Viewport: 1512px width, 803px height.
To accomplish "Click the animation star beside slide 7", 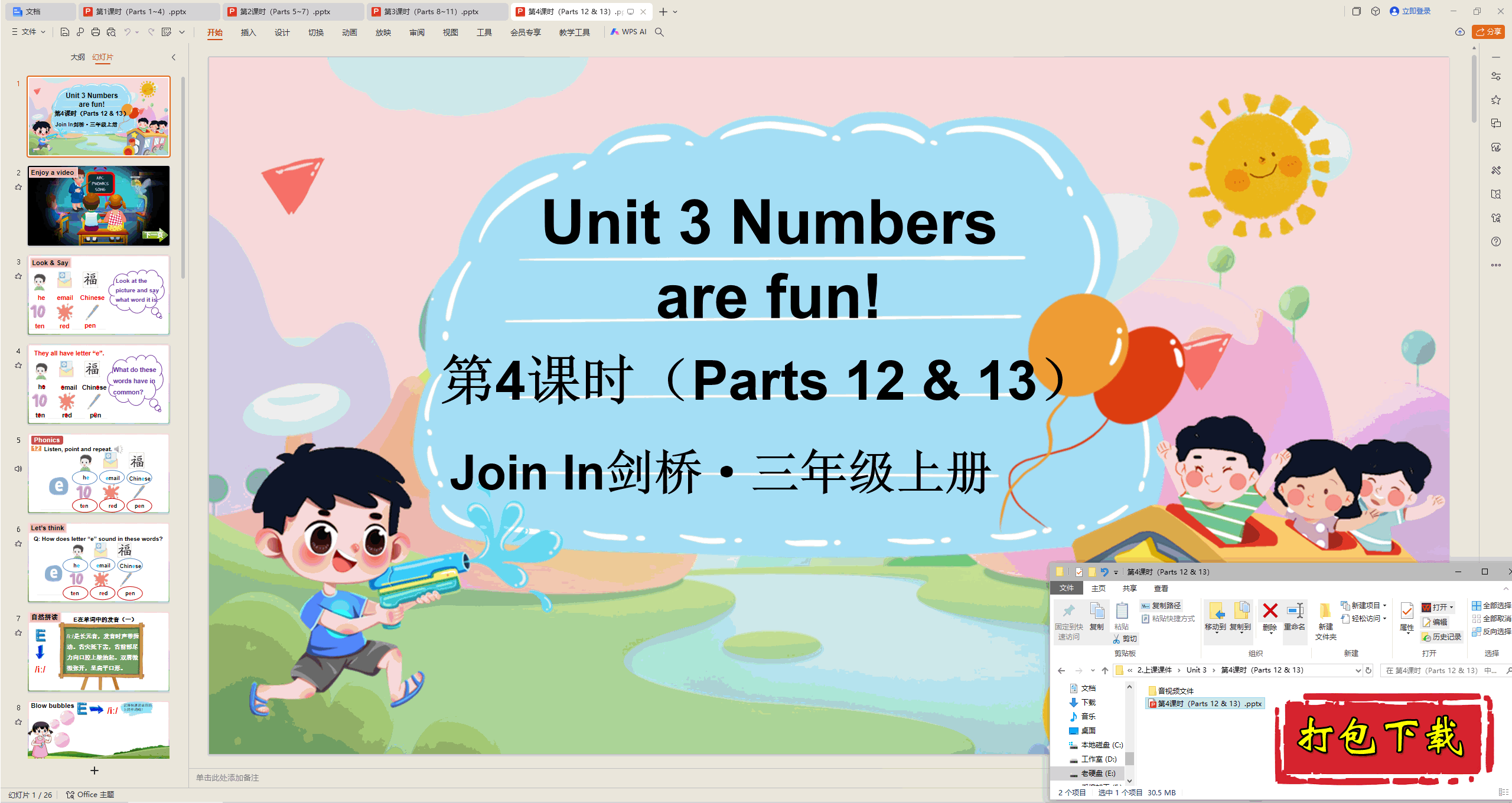I will click(x=18, y=633).
